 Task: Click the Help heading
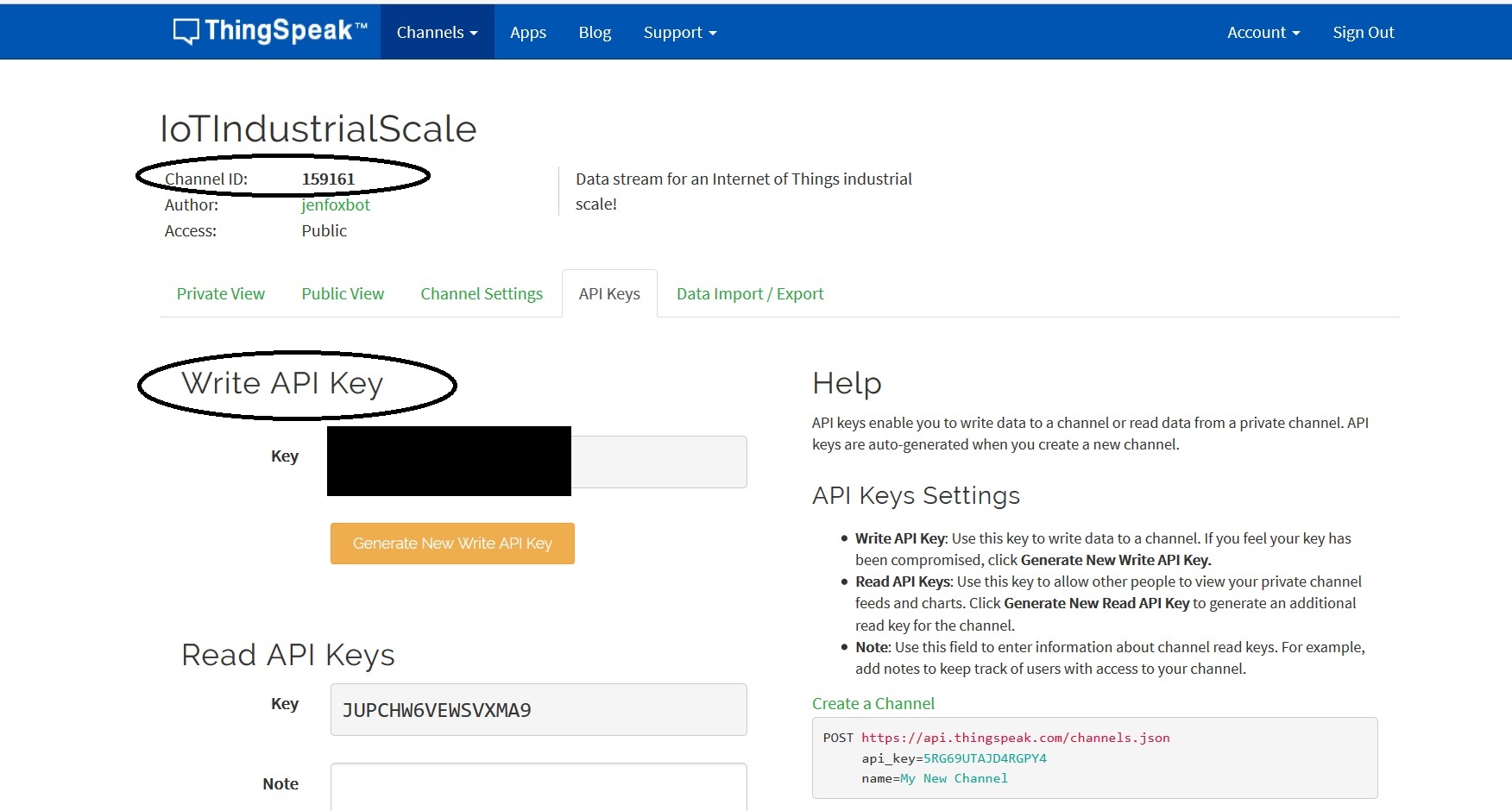tap(847, 383)
